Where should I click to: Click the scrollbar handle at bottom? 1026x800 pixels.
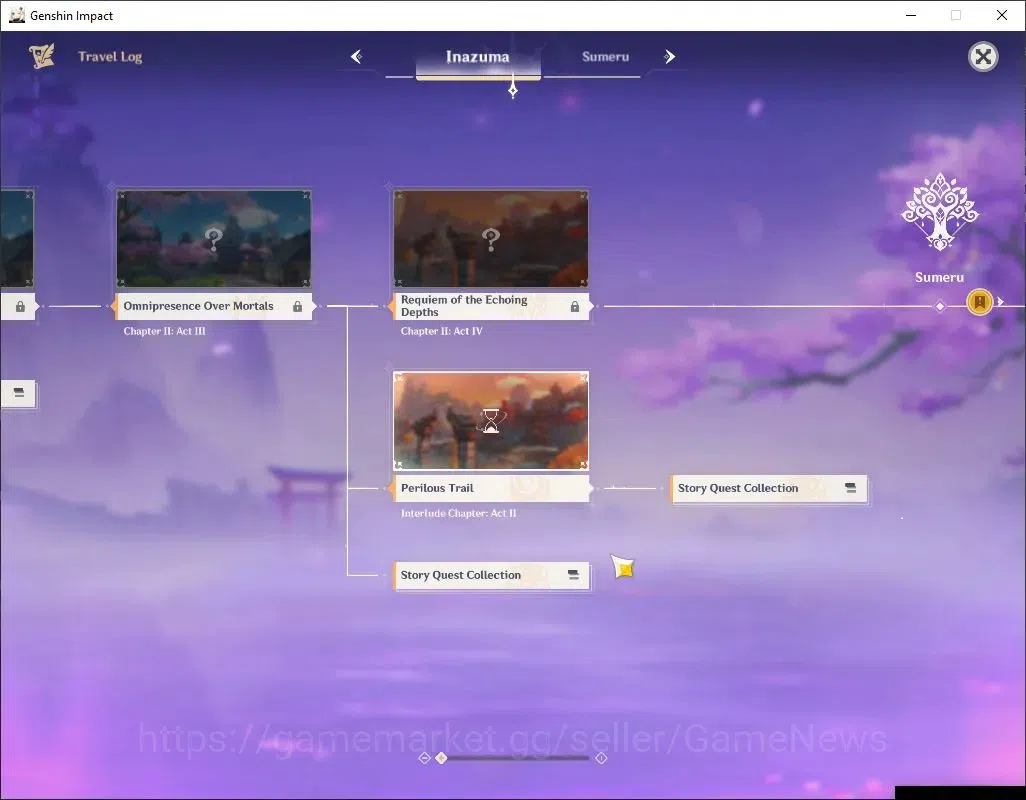442,757
